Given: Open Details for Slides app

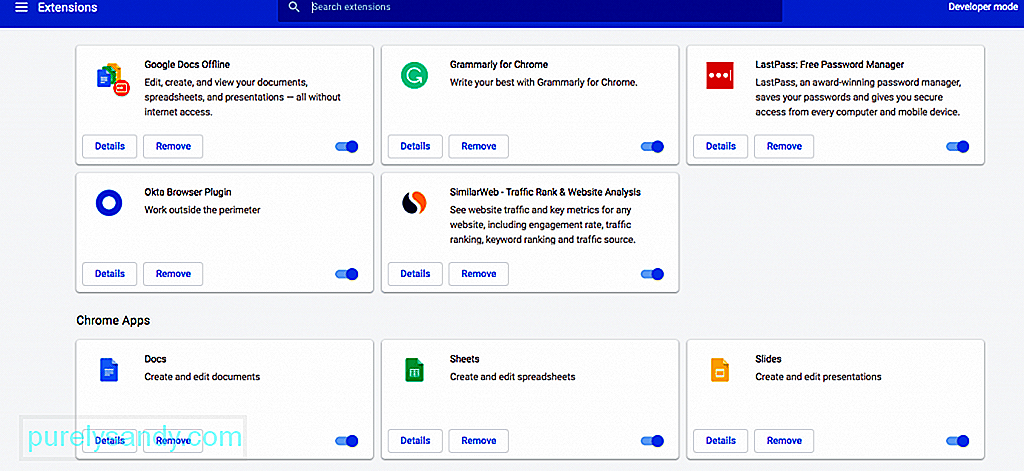Looking at the screenshot, I should [x=720, y=441].
